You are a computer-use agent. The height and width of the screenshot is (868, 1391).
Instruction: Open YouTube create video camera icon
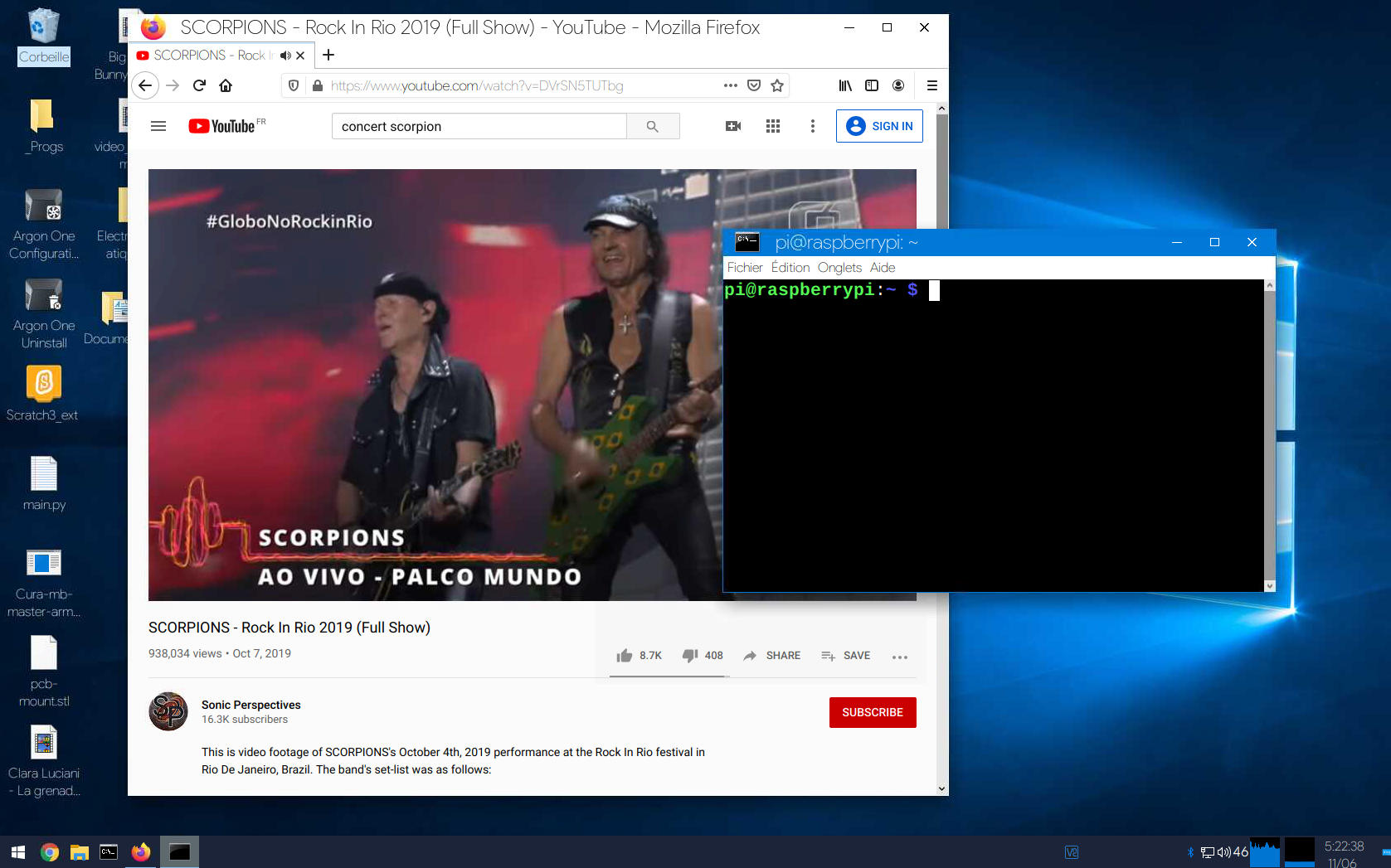tap(733, 126)
